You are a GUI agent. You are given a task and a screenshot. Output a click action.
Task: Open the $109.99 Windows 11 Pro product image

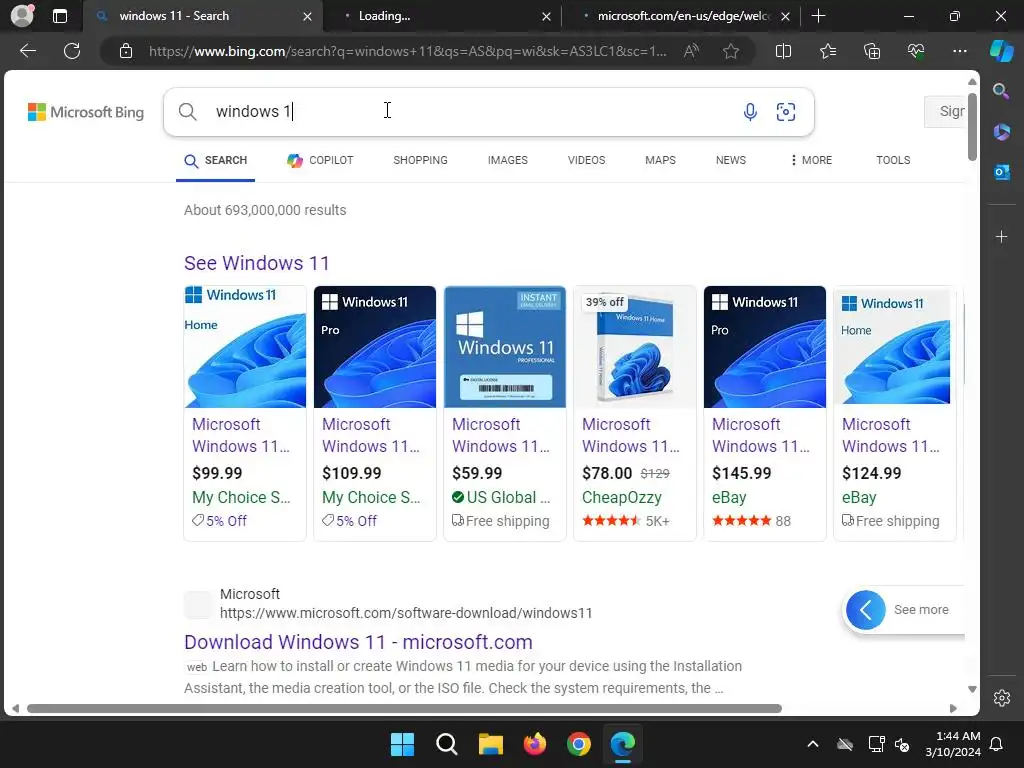[x=375, y=347]
